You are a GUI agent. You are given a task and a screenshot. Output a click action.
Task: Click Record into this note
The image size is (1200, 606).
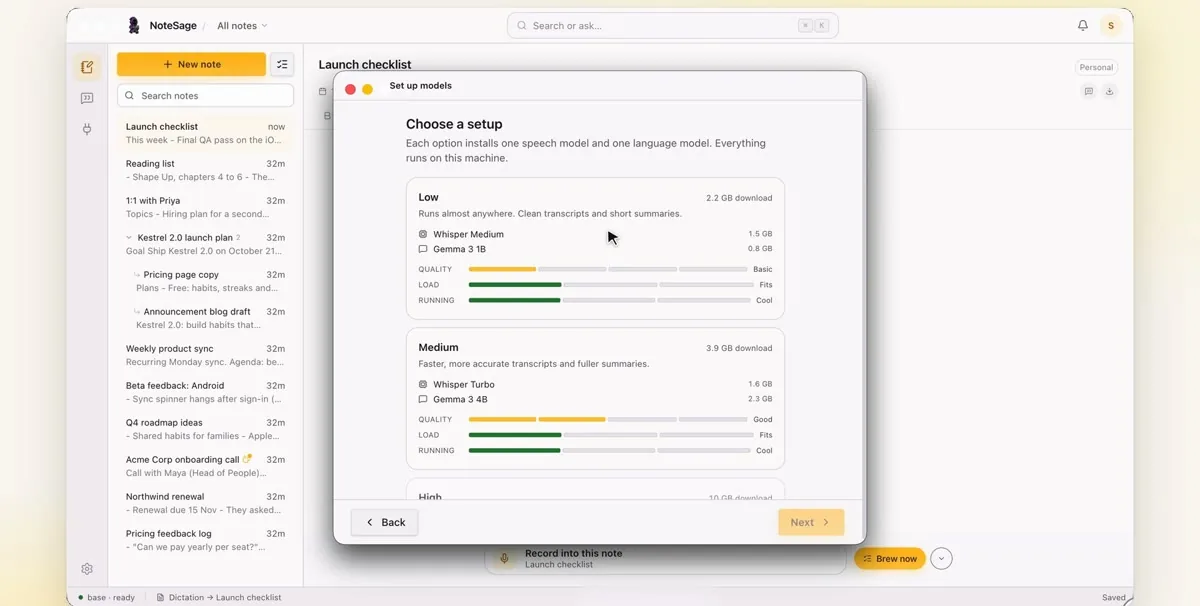(665, 558)
